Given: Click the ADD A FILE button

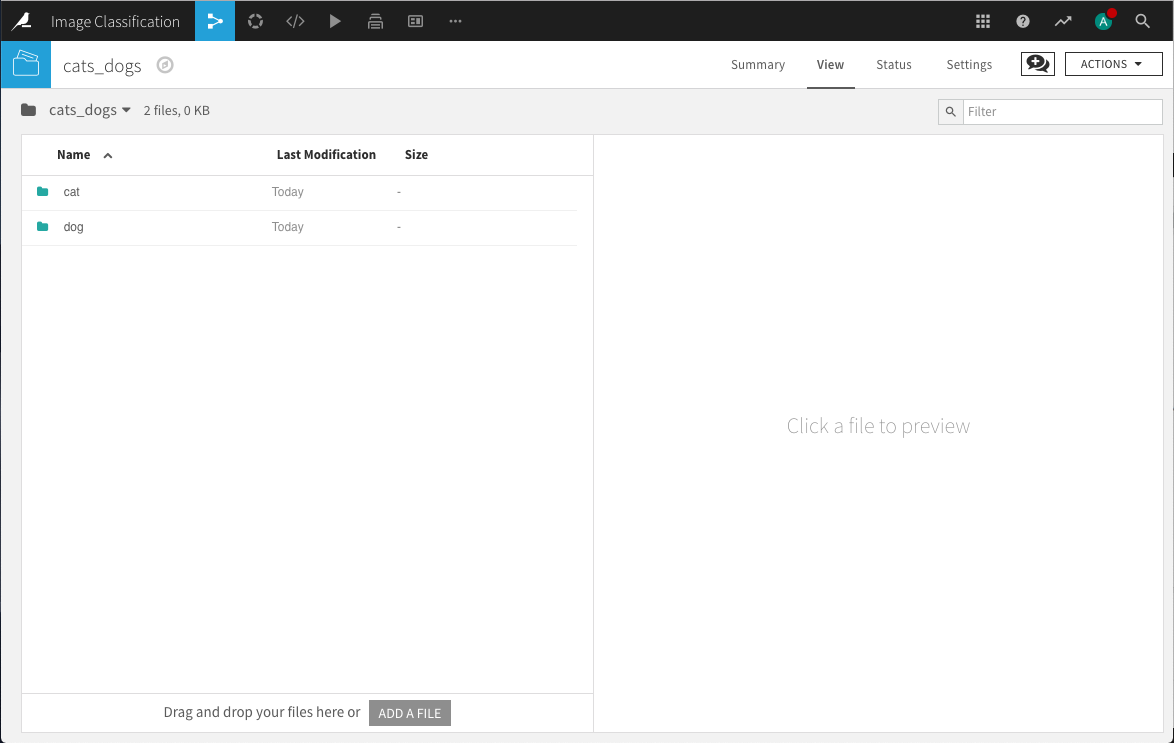Looking at the screenshot, I should pos(410,713).
